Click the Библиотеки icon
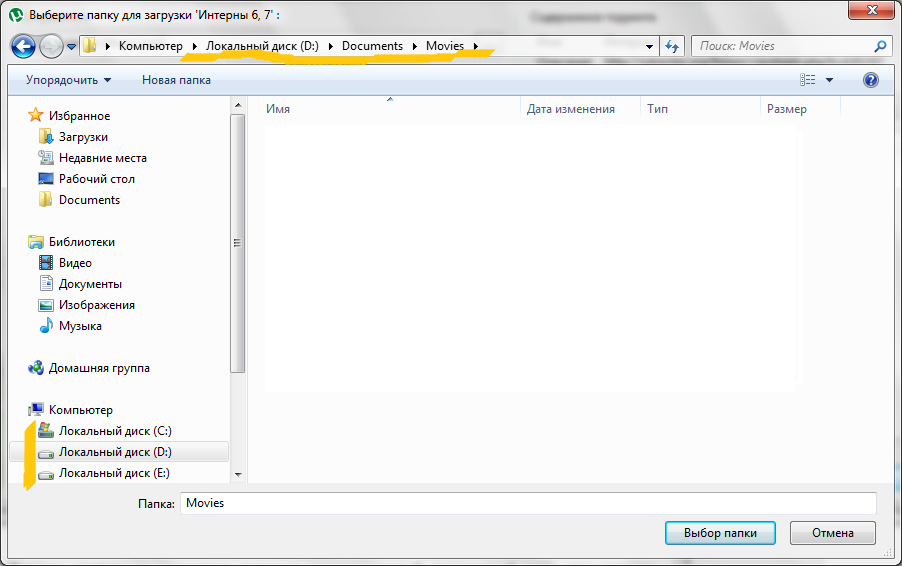 click(x=36, y=242)
